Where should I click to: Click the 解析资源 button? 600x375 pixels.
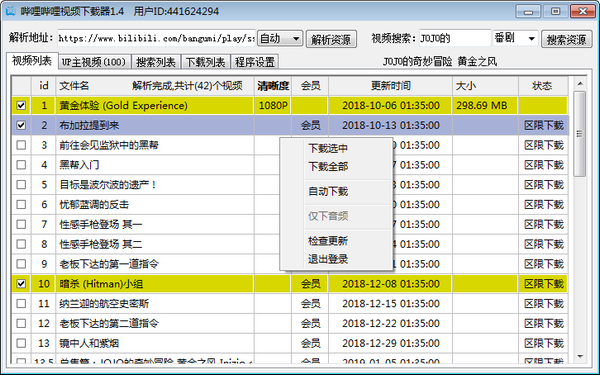331,39
